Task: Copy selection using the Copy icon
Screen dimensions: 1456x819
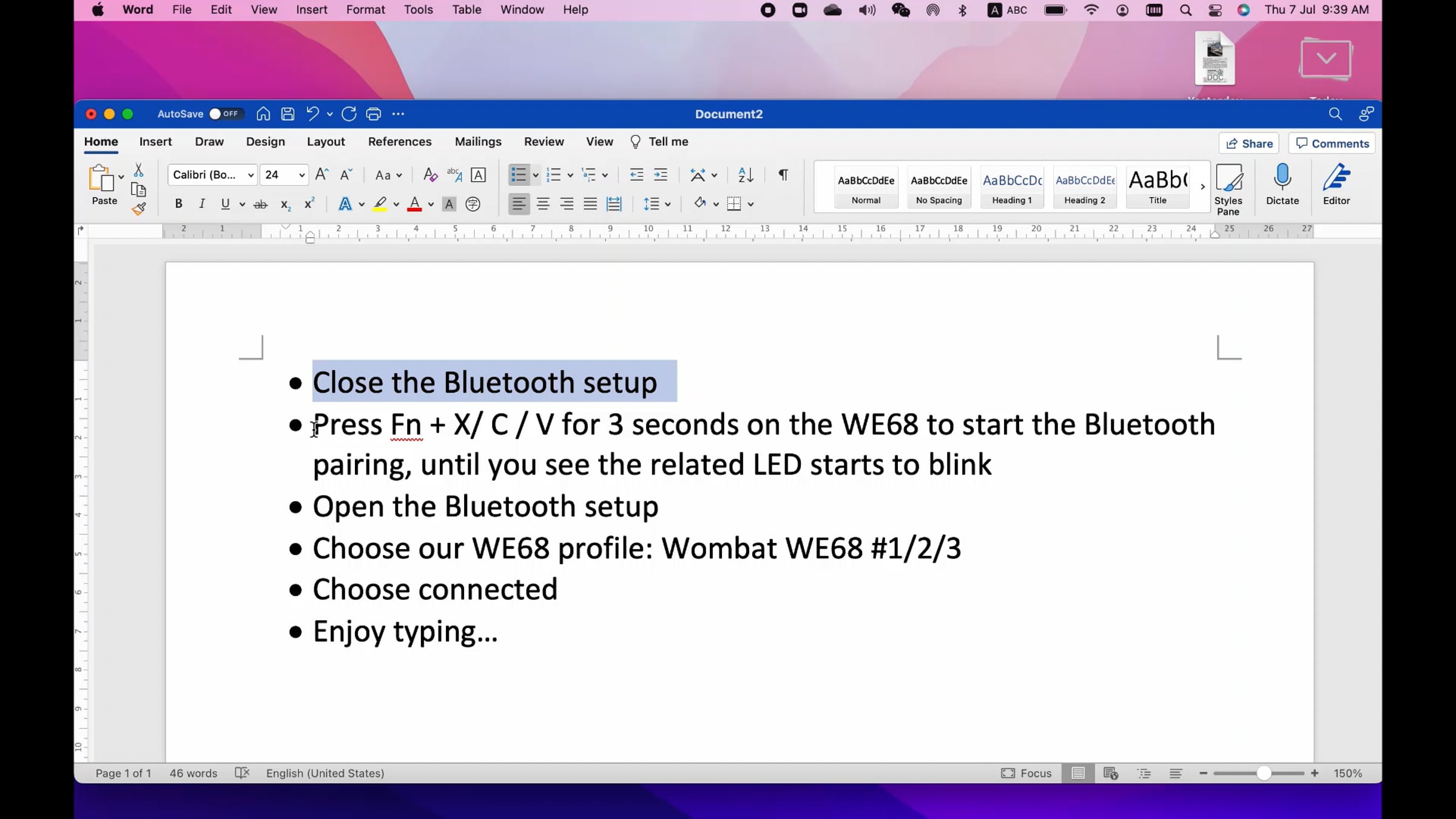Action: point(138,190)
